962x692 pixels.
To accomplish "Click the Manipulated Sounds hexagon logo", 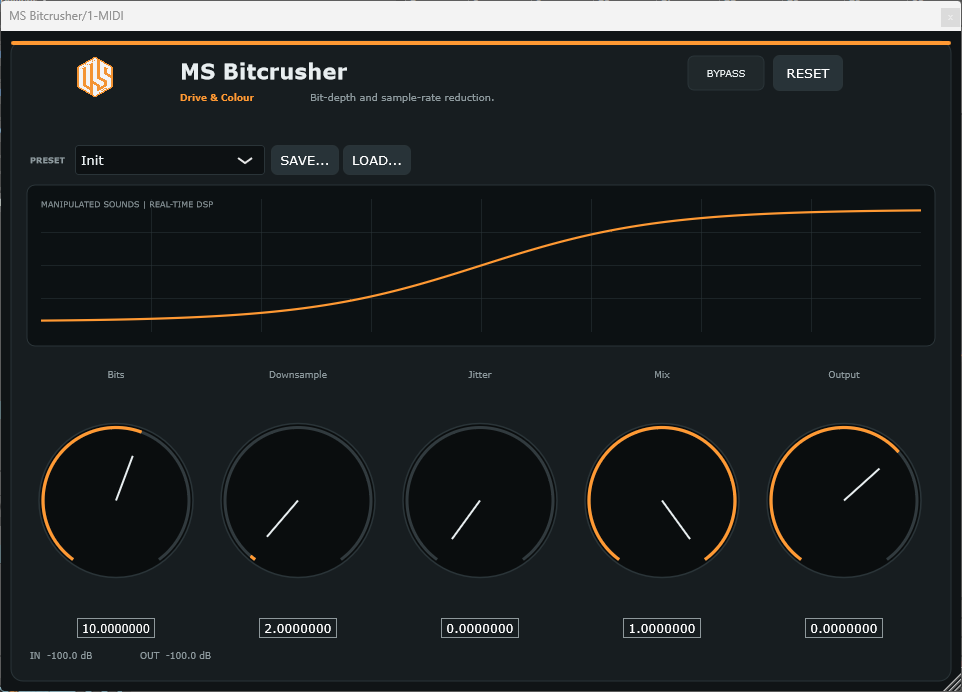I will [95, 77].
